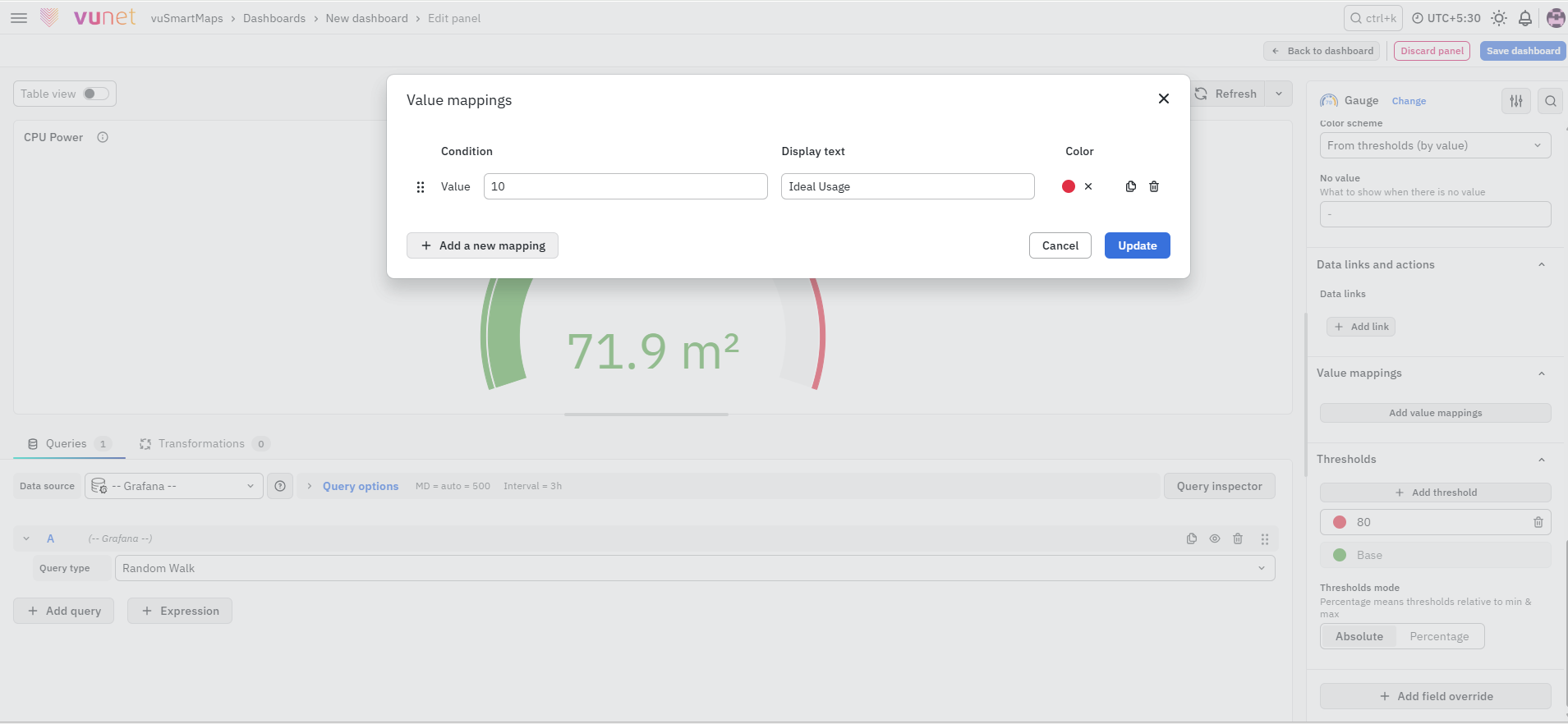Open the user profile avatar
The image size is (1568, 724).
point(1555,18)
